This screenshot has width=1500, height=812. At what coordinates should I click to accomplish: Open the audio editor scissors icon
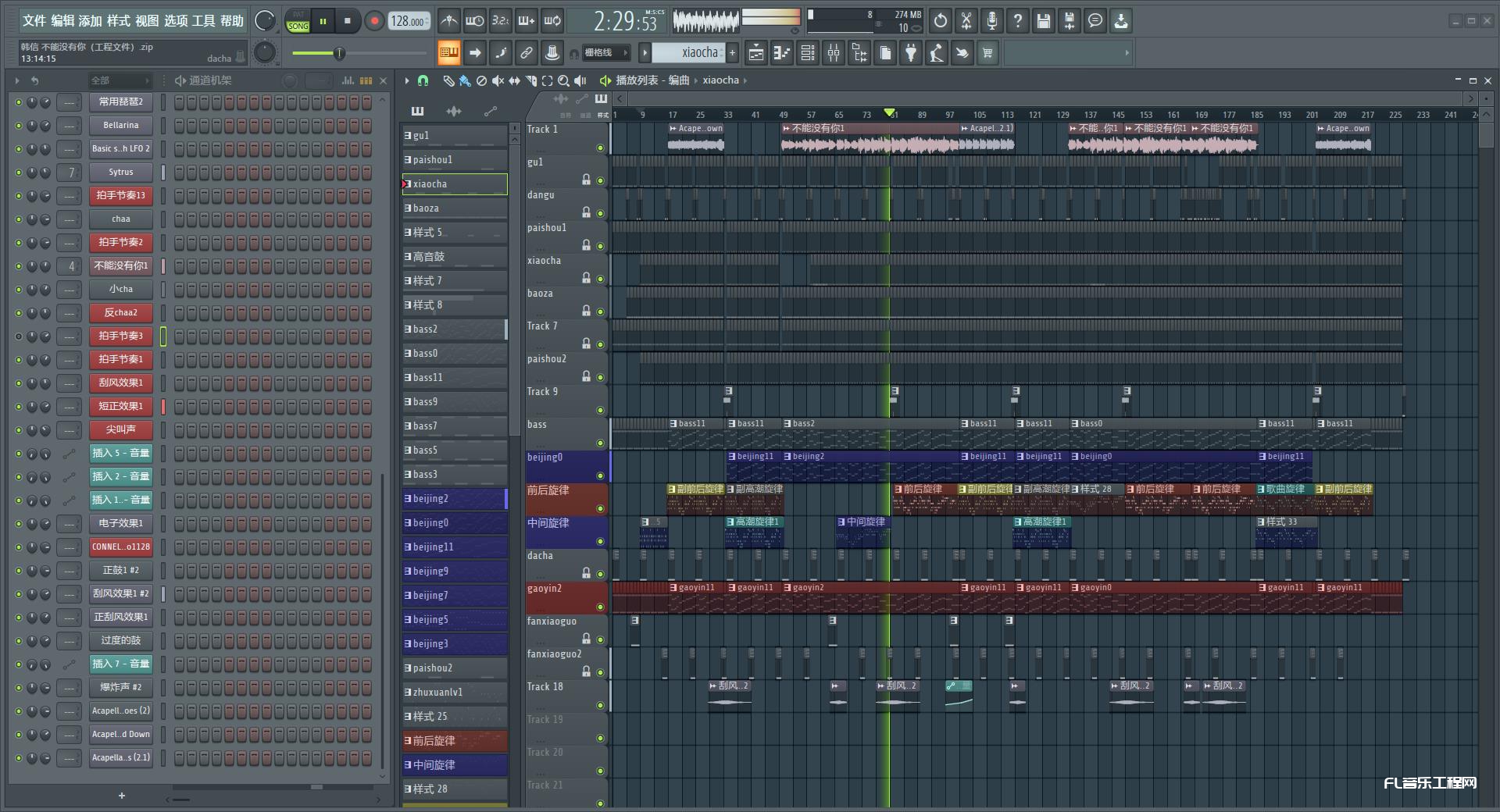click(x=966, y=21)
